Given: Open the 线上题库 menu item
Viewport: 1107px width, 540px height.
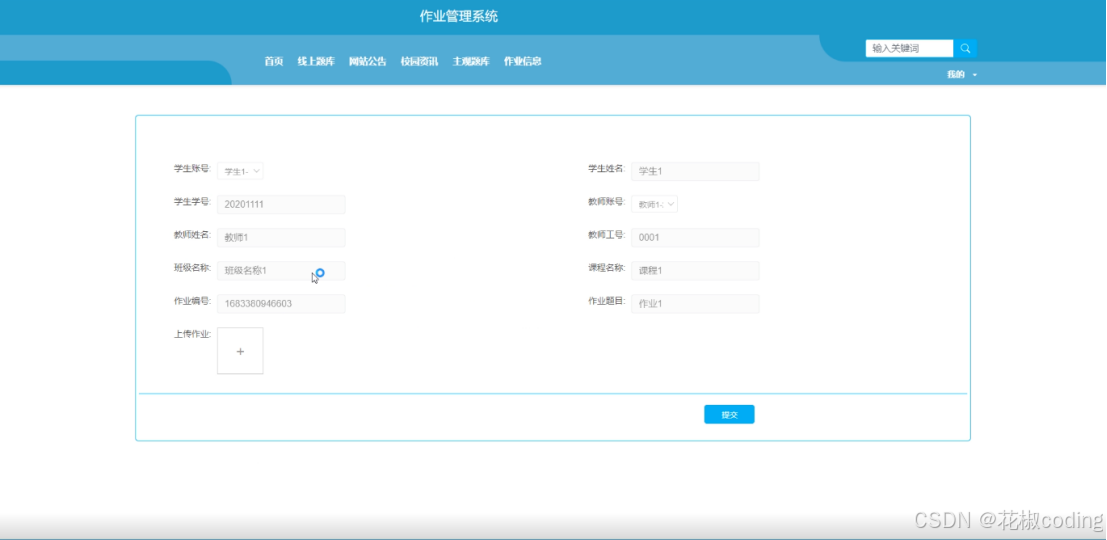Looking at the screenshot, I should [316, 61].
